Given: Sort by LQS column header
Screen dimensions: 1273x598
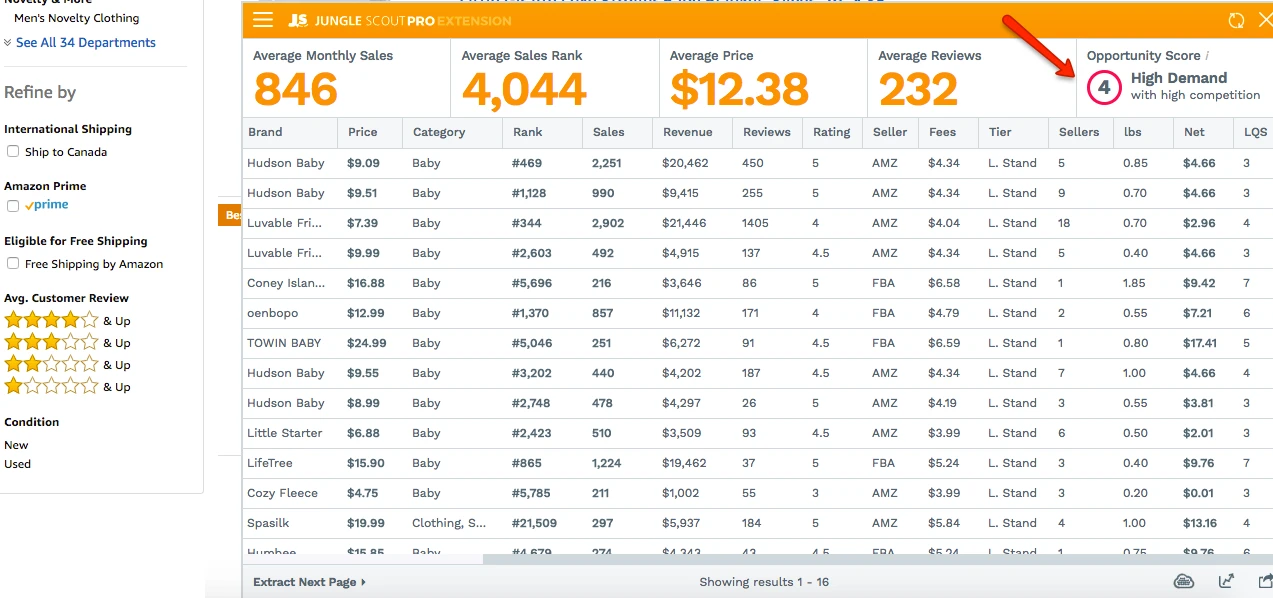Looking at the screenshot, I should (x=1255, y=132).
